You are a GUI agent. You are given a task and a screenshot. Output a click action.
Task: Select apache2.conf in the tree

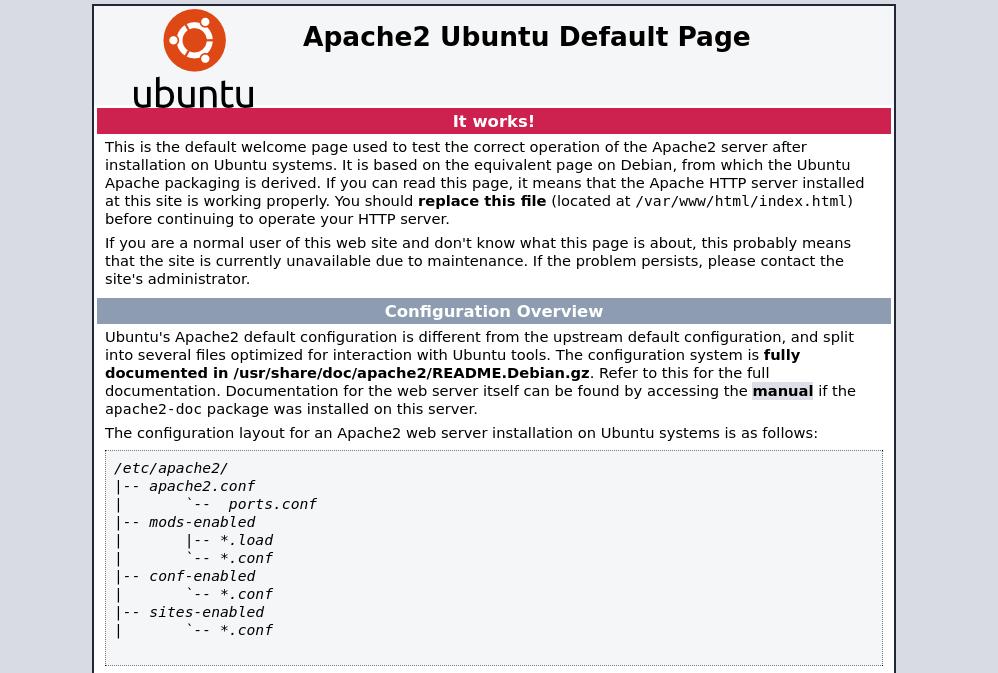coord(202,486)
